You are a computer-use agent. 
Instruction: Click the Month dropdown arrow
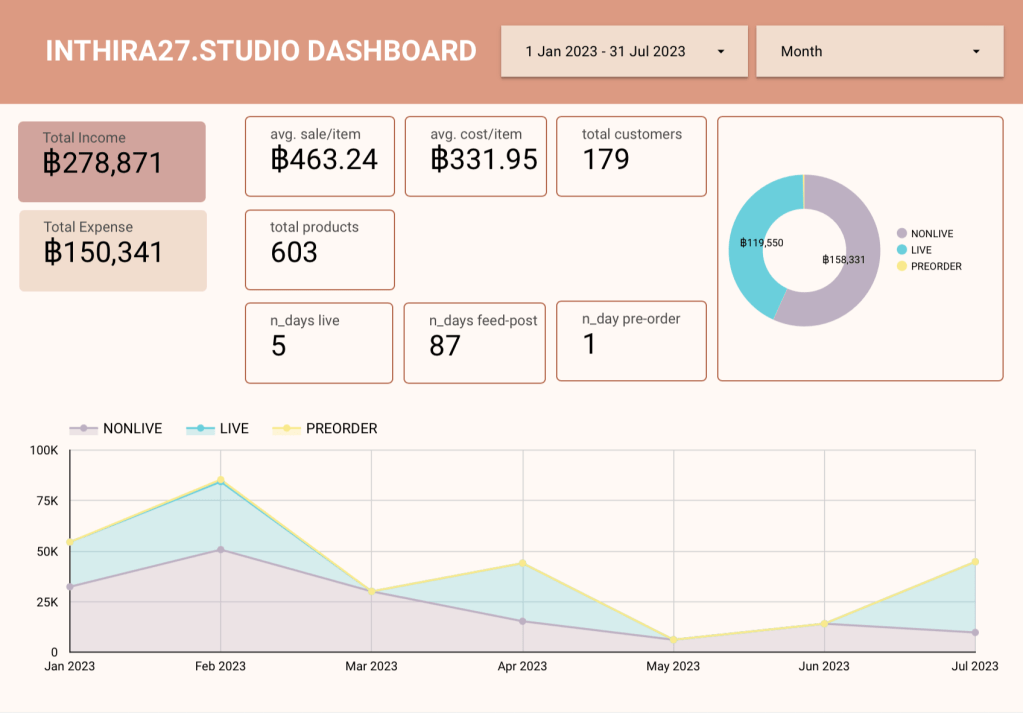coord(976,52)
